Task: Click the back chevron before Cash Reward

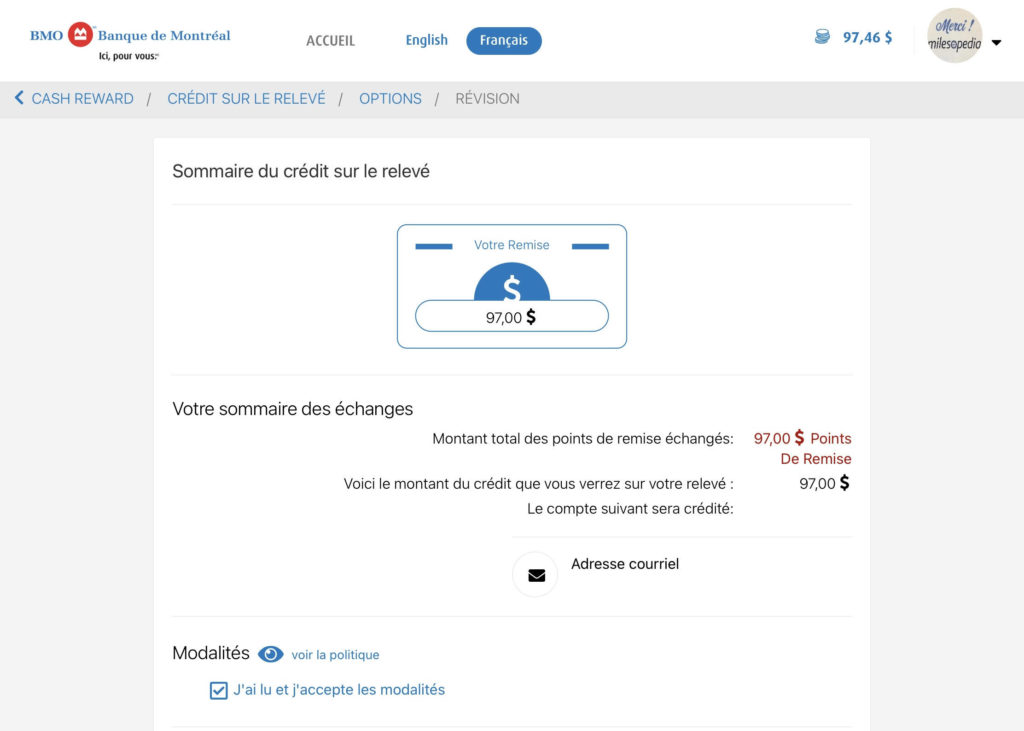Action: (x=19, y=98)
